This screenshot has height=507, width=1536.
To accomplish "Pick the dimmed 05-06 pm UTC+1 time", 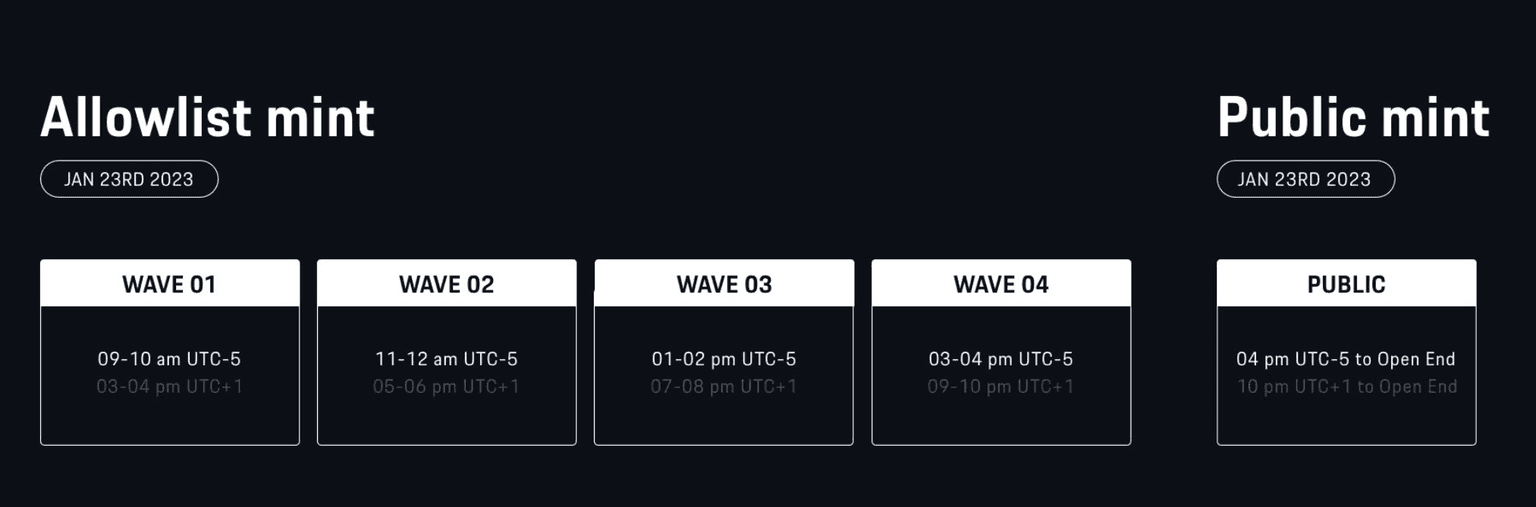I will tap(446, 386).
